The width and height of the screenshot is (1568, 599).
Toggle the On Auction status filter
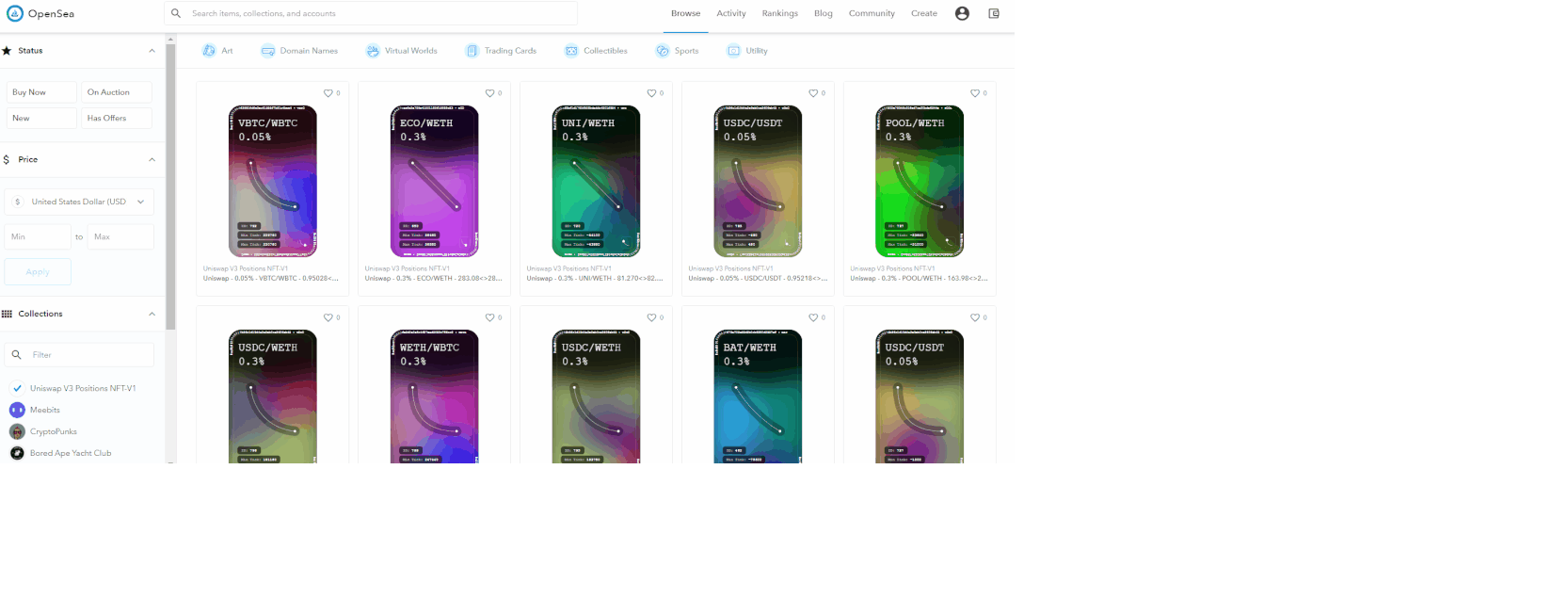[x=117, y=92]
